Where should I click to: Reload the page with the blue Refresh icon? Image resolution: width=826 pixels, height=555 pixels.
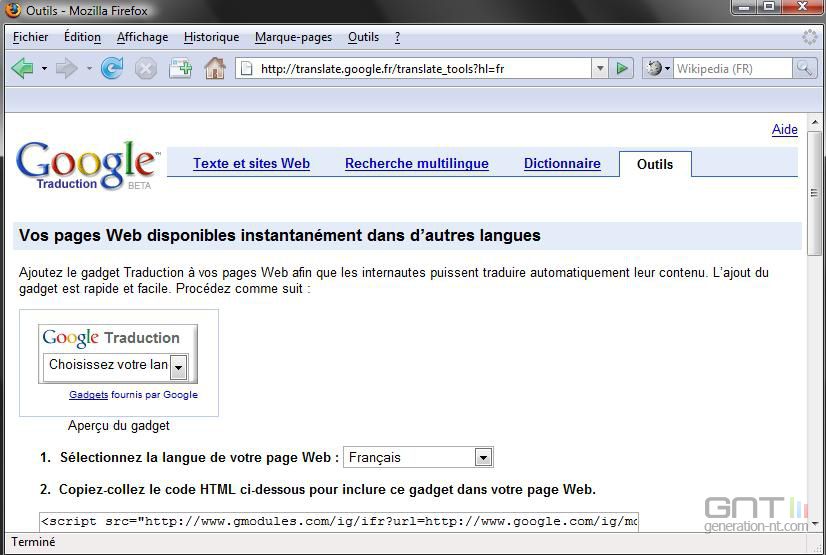click(112, 68)
